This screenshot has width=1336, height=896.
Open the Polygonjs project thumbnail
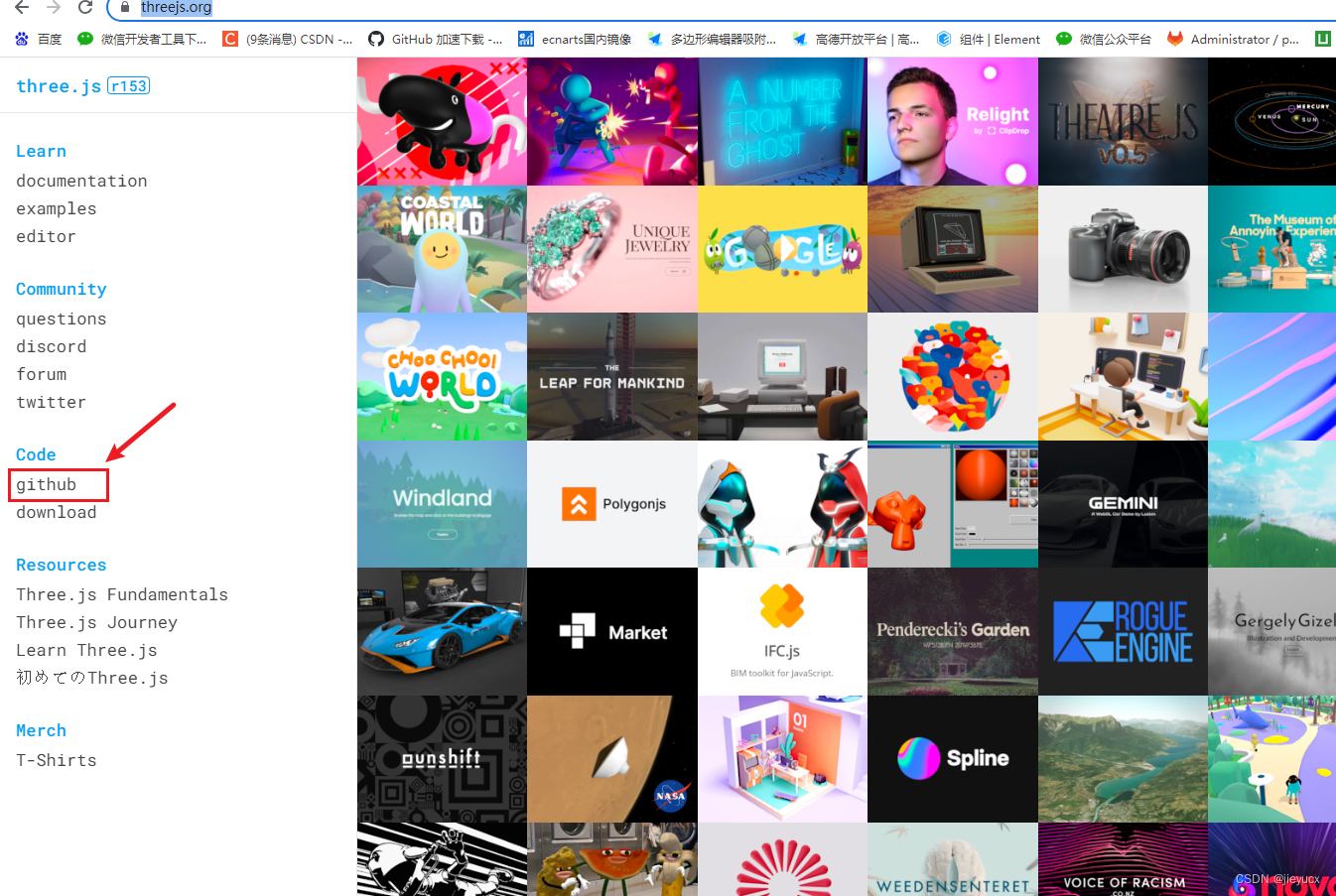(x=612, y=504)
